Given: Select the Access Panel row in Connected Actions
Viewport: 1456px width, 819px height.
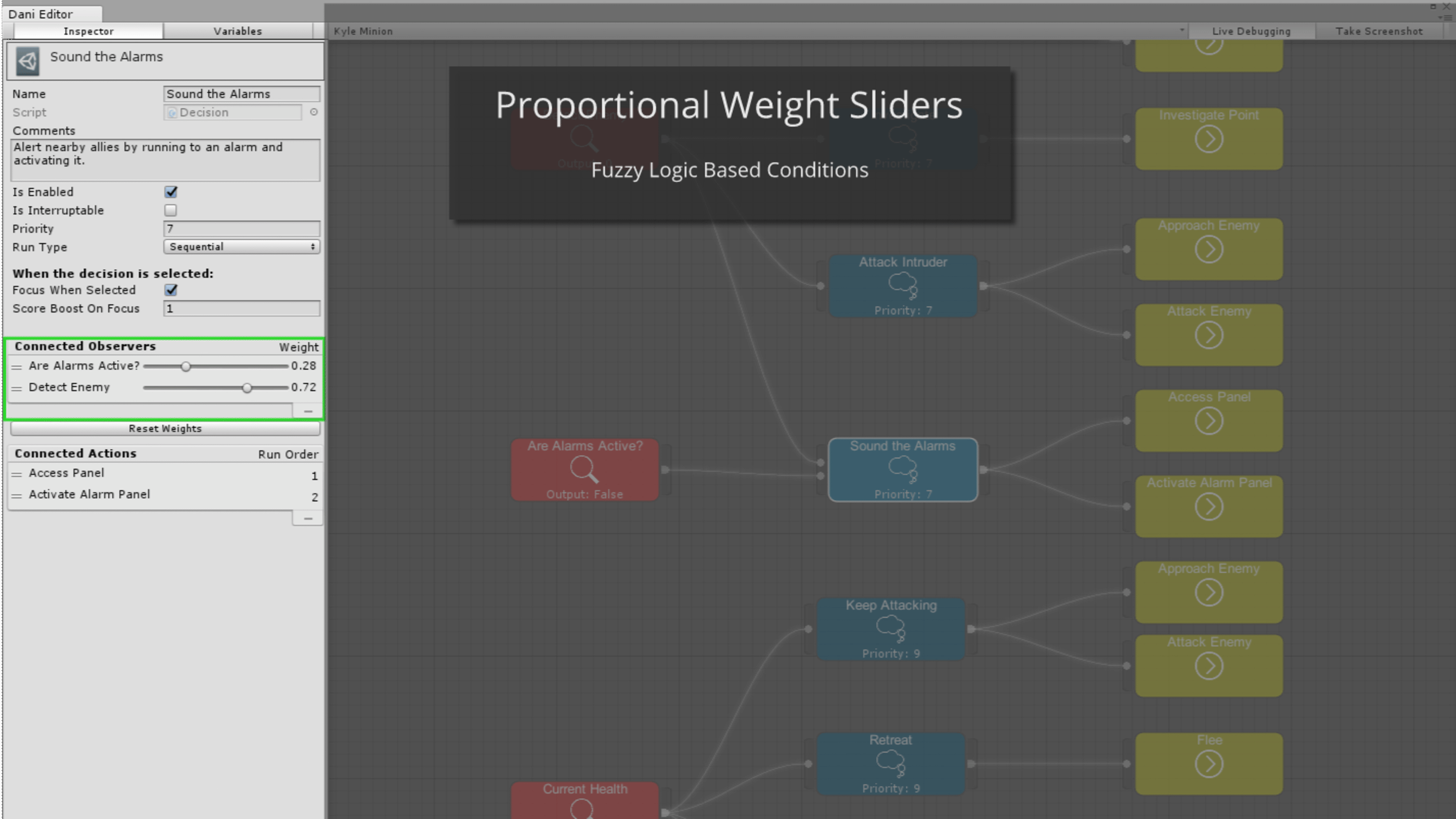Looking at the screenshot, I should click(165, 474).
